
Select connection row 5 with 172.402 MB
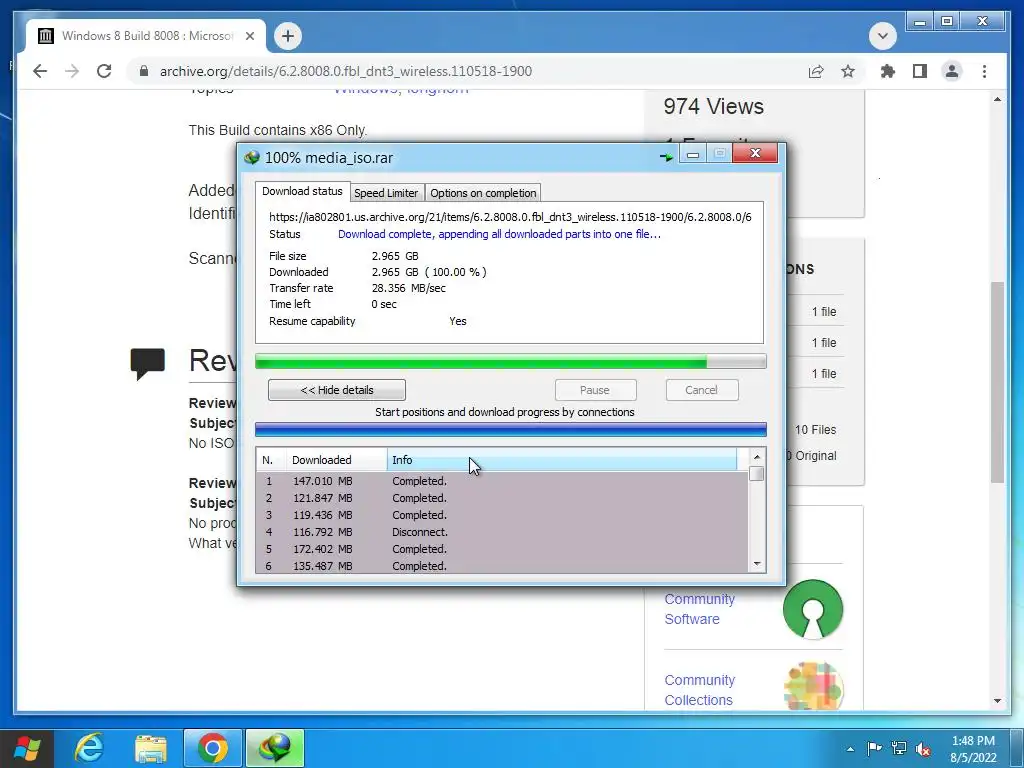(x=502, y=549)
